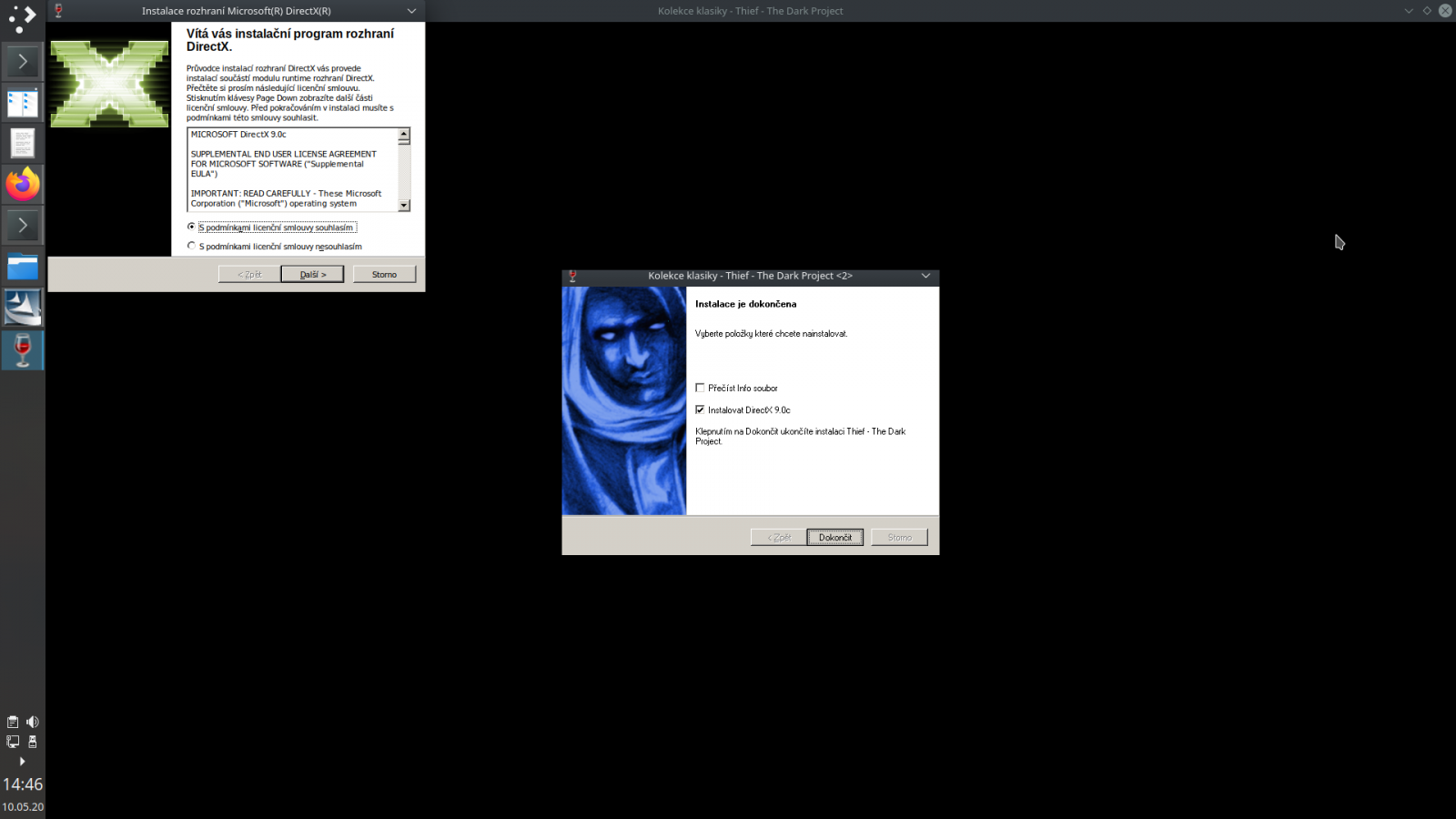Open the dual-pane file manager icon
1456x819 pixels.
tap(22, 102)
